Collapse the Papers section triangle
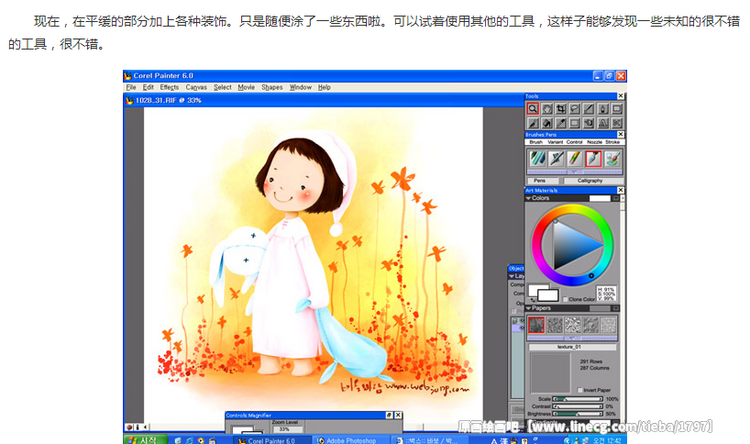The width and height of the screenshot is (750, 444). 529,309
